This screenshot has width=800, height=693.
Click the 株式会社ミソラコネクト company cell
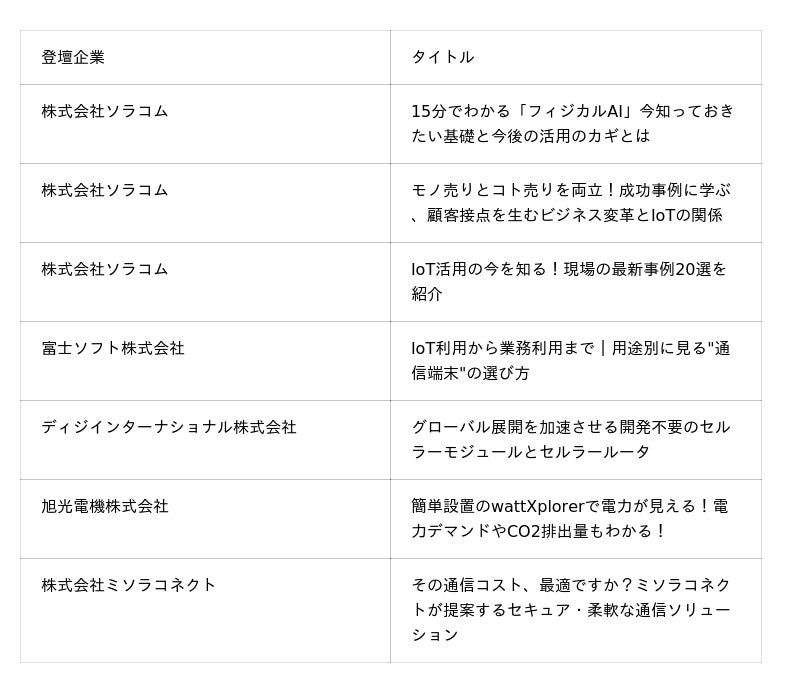pyautogui.click(x=129, y=585)
